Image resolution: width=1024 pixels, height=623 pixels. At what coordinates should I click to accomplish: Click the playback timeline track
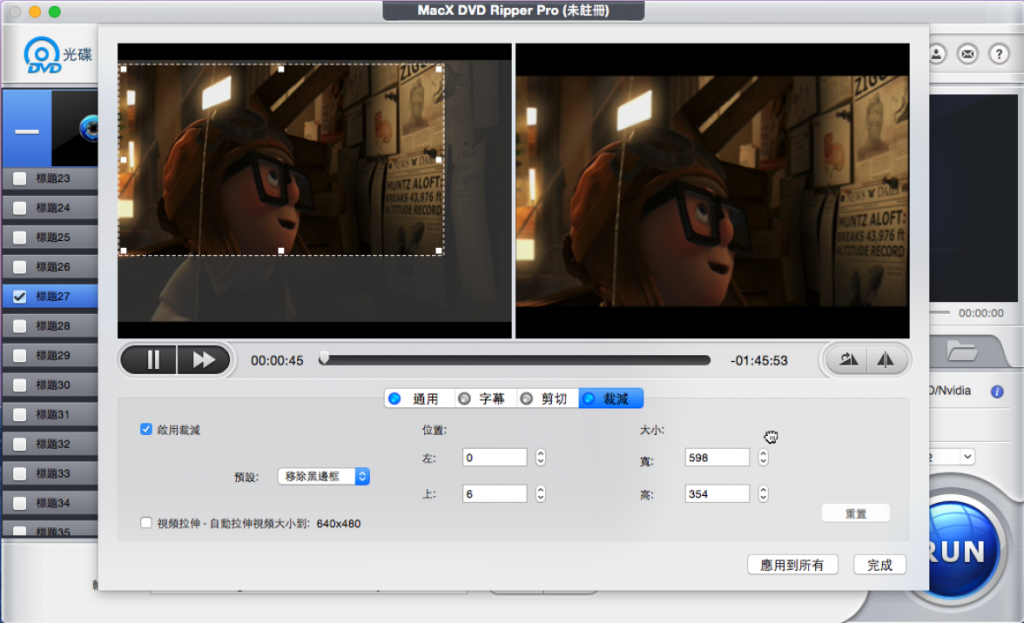(x=516, y=360)
